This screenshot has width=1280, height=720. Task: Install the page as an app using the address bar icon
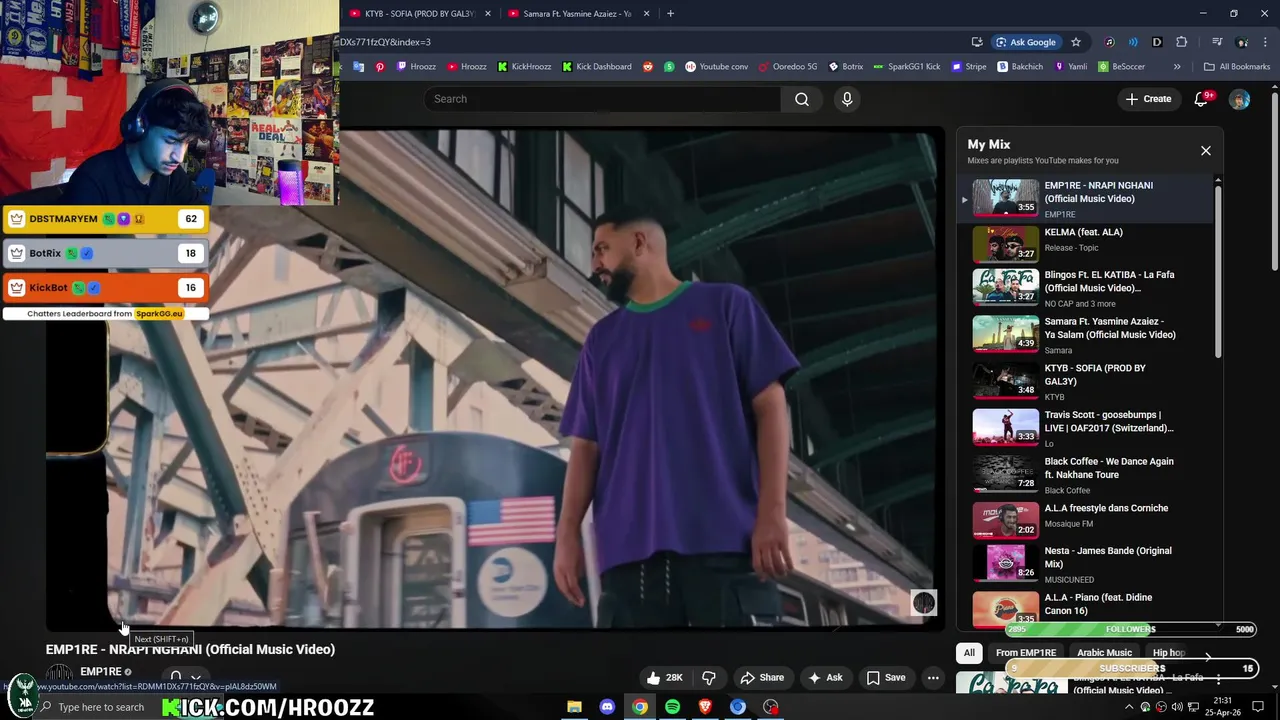point(977,42)
